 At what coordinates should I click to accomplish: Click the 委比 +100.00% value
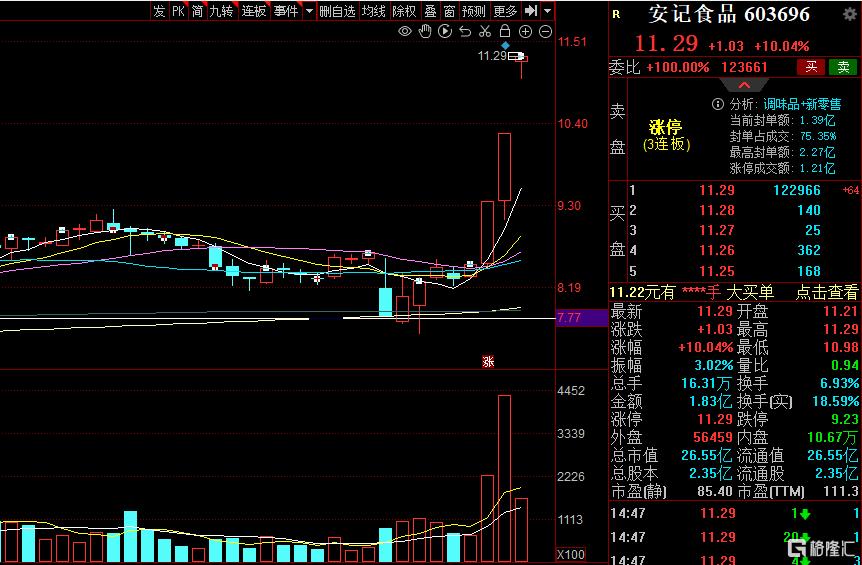click(x=677, y=67)
